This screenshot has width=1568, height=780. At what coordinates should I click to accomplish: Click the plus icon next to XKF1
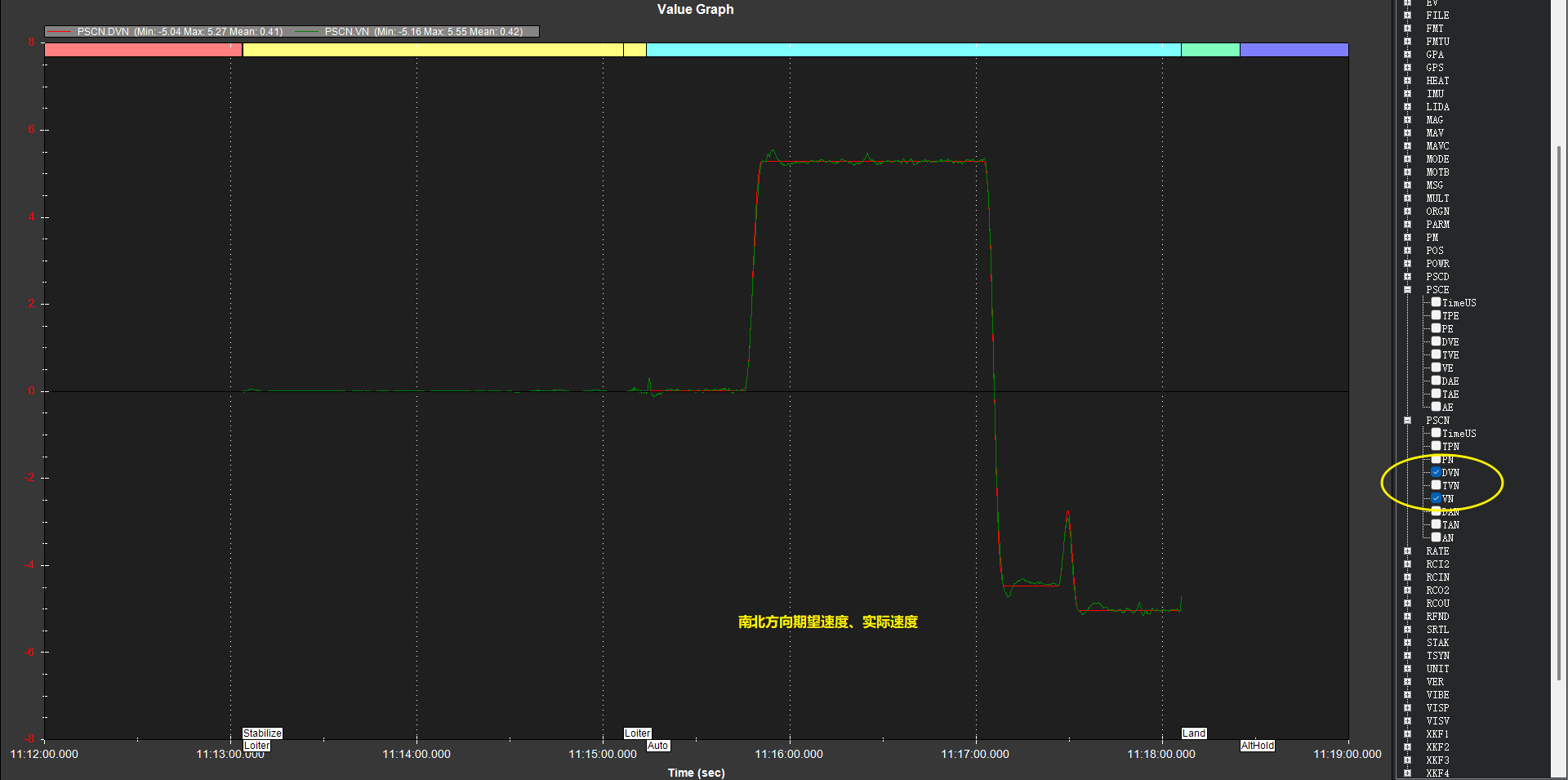pos(1407,734)
